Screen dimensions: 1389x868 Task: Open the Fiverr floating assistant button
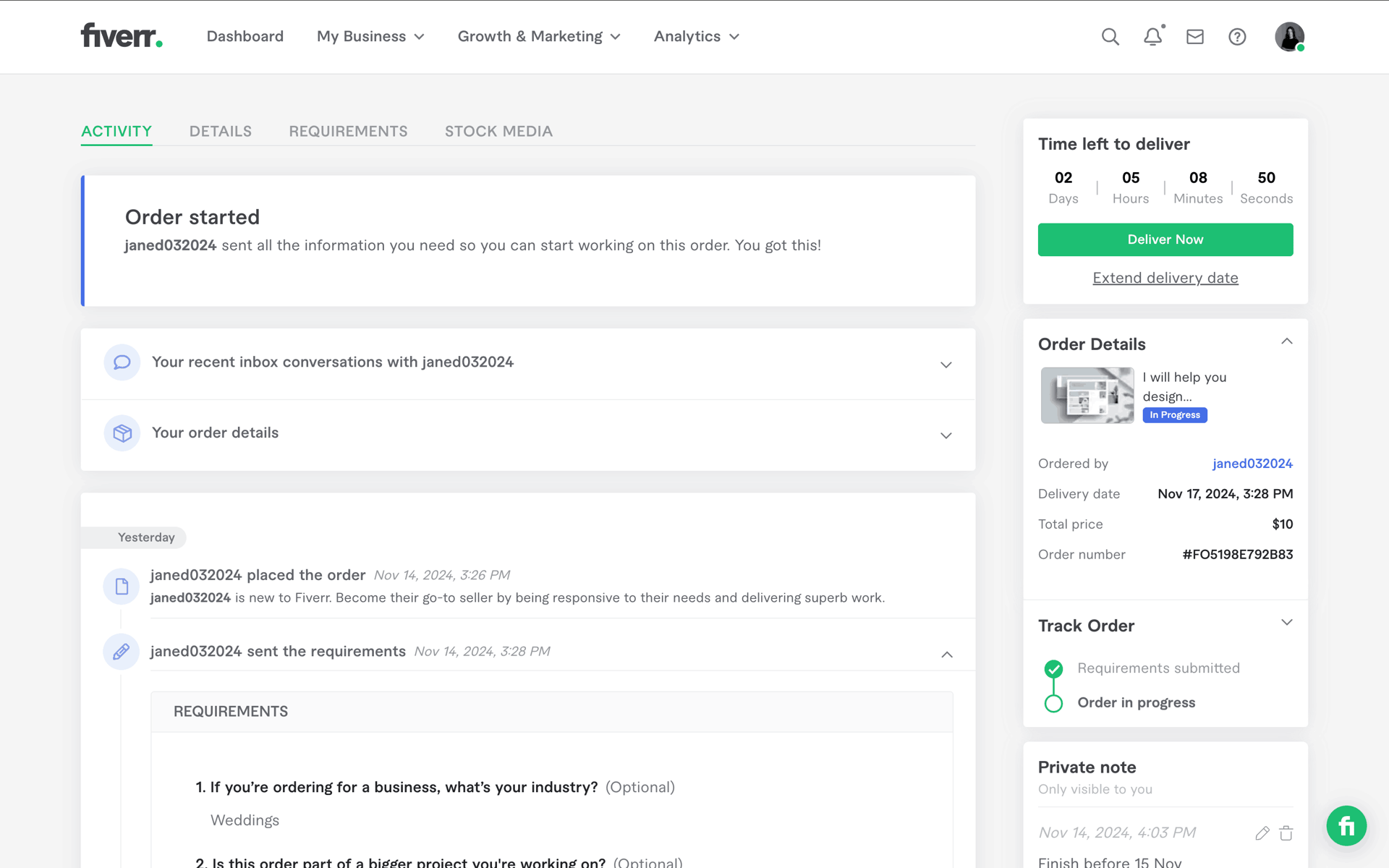click(1346, 825)
